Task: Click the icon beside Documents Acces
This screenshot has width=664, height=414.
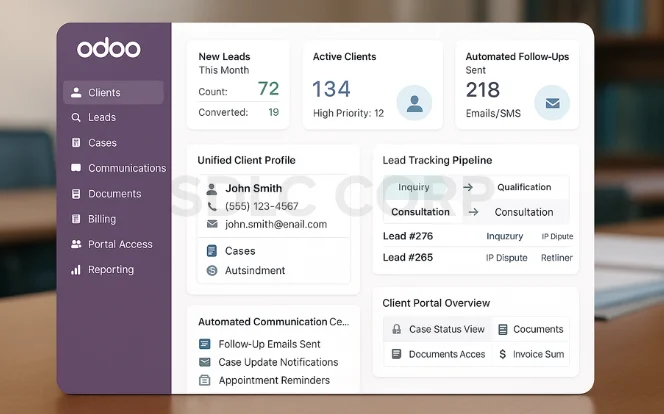Action: (x=396, y=354)
